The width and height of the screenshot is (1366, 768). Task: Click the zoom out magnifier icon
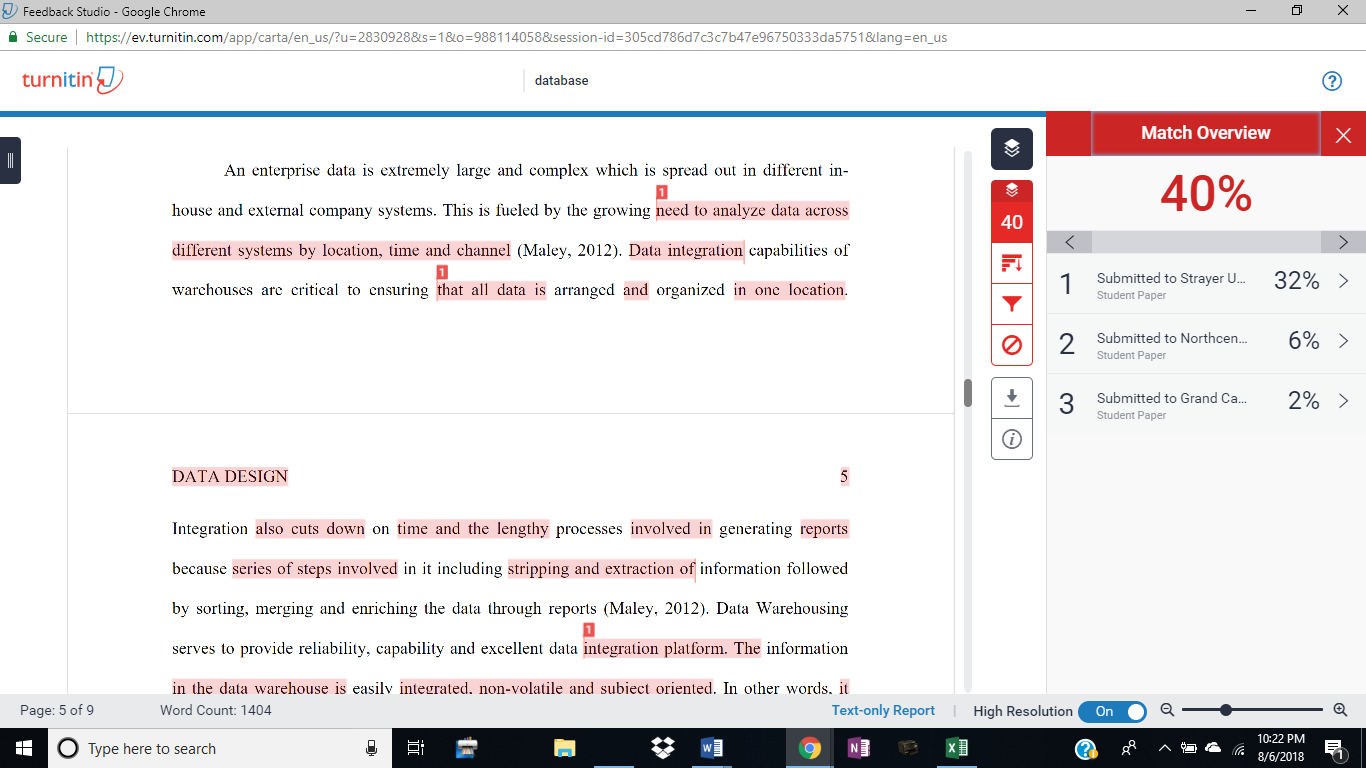tap(1167, 710)
